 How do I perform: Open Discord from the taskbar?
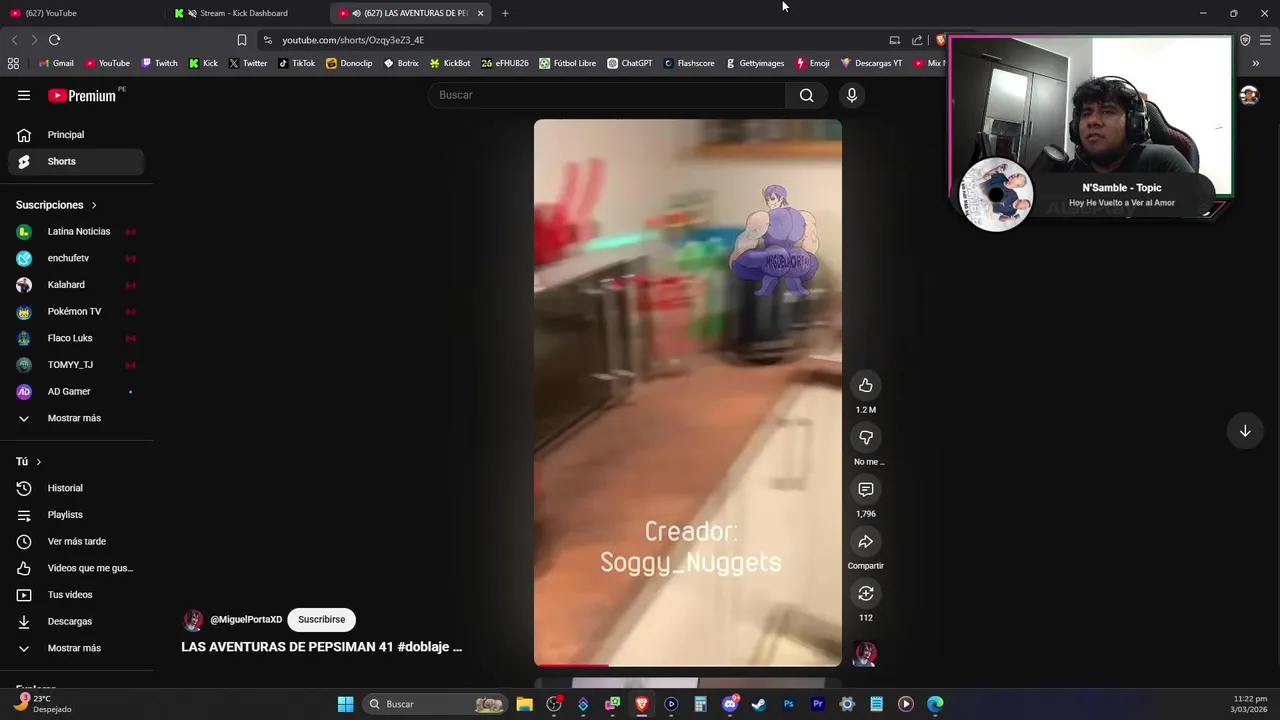730,704
